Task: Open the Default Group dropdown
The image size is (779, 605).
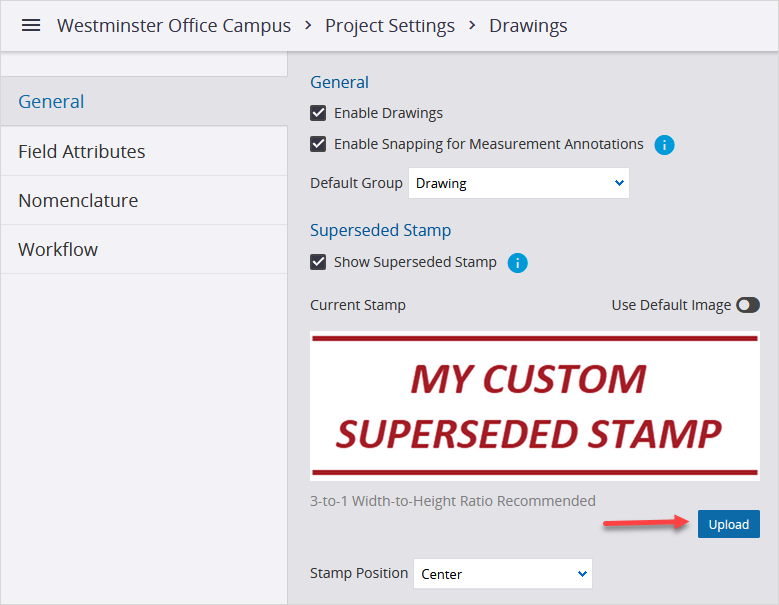Action: 519,183
